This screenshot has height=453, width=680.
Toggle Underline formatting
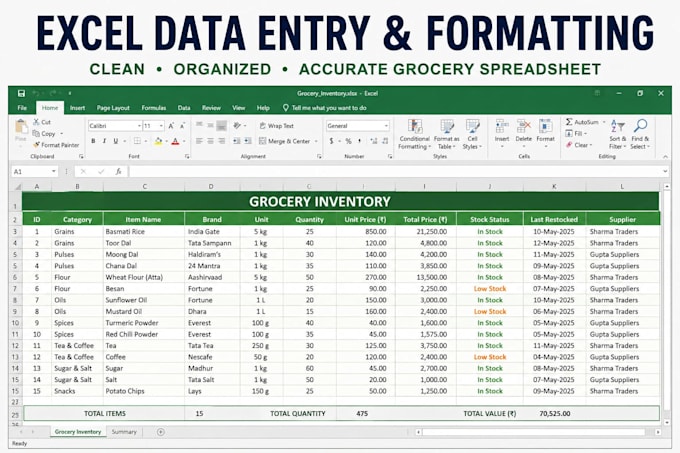tap(115, 141)
